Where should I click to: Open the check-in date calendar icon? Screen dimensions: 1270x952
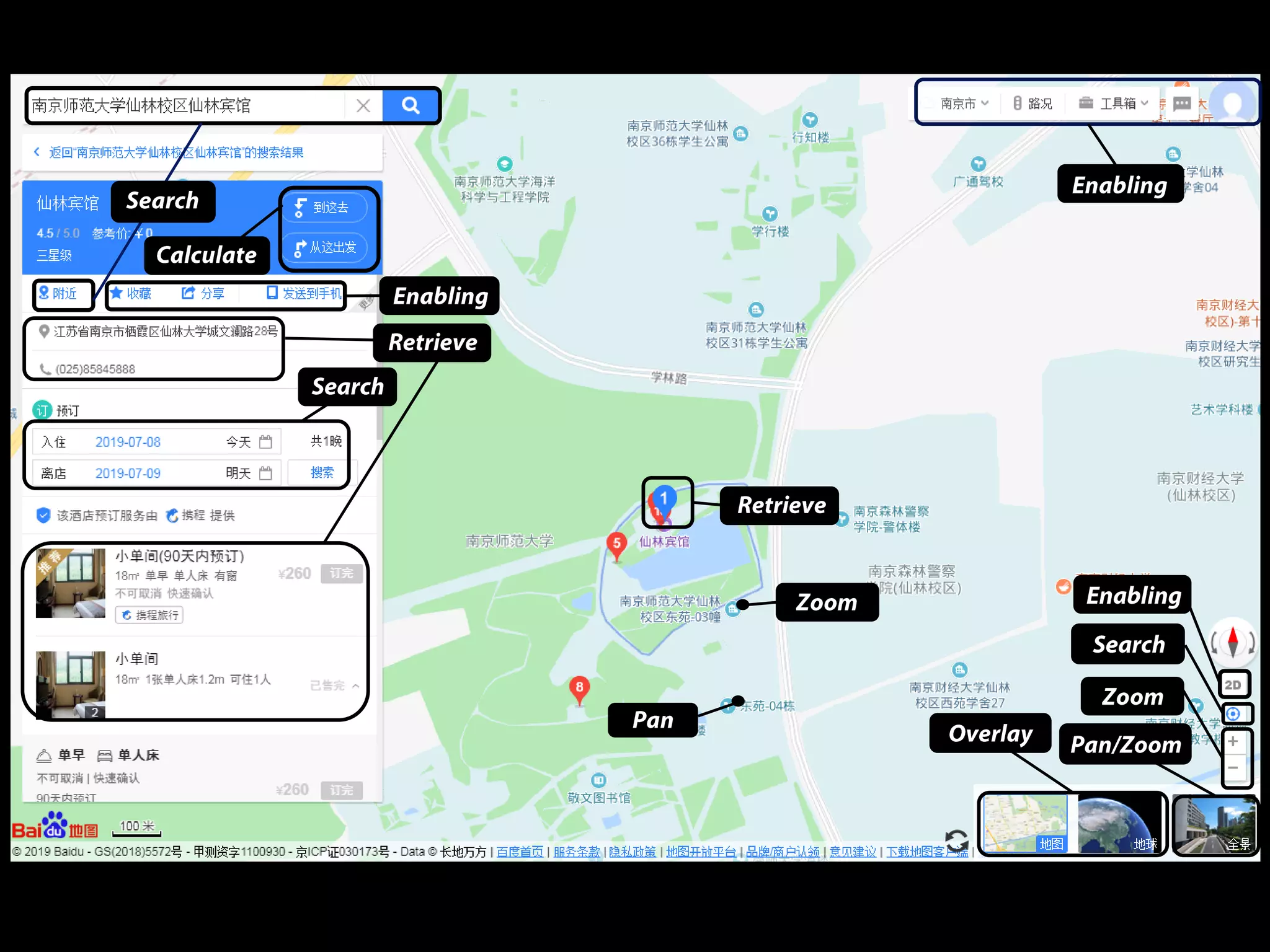click(265, 442)
